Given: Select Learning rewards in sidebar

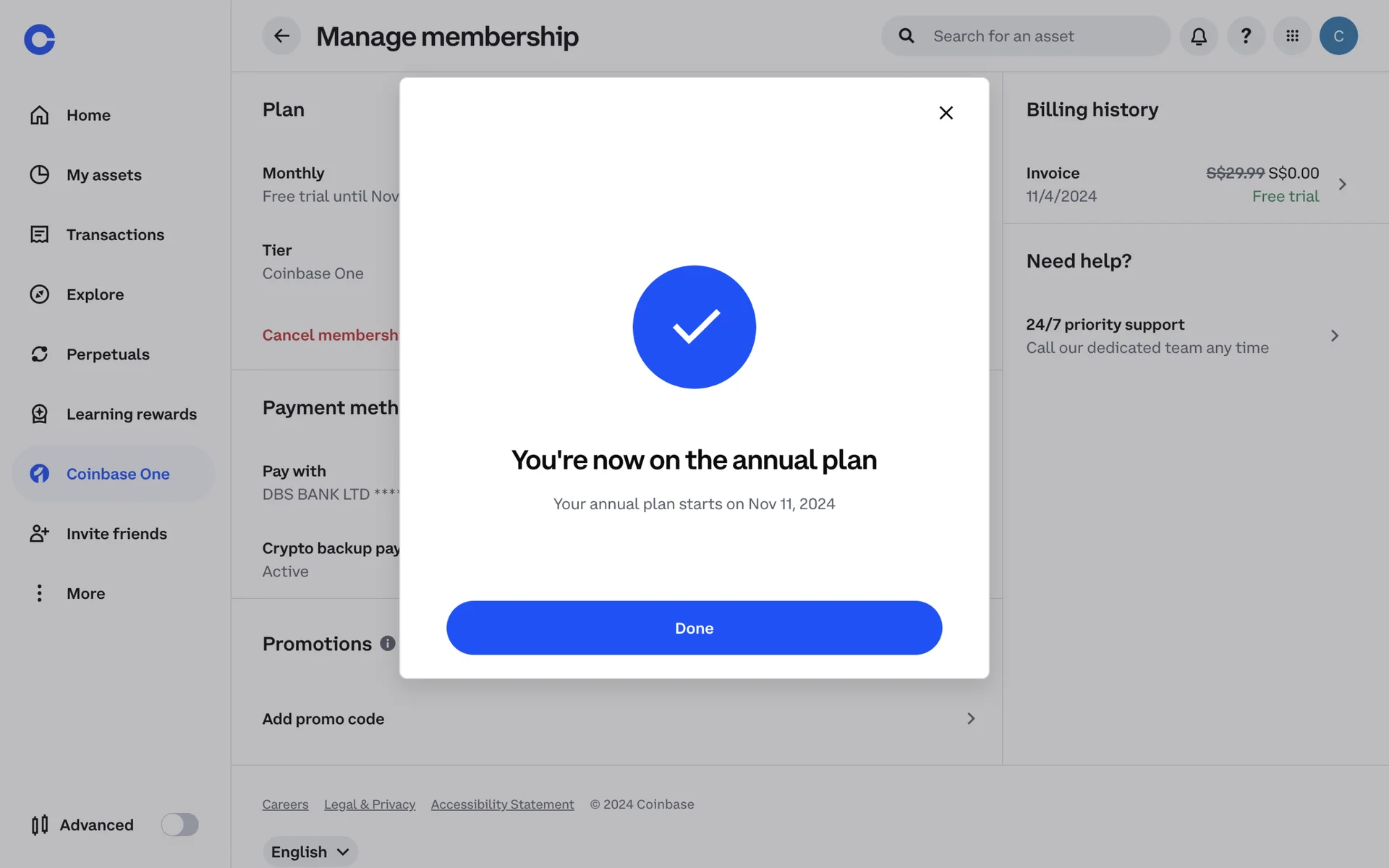Looking at the screenshot, I should pos(131,414).
